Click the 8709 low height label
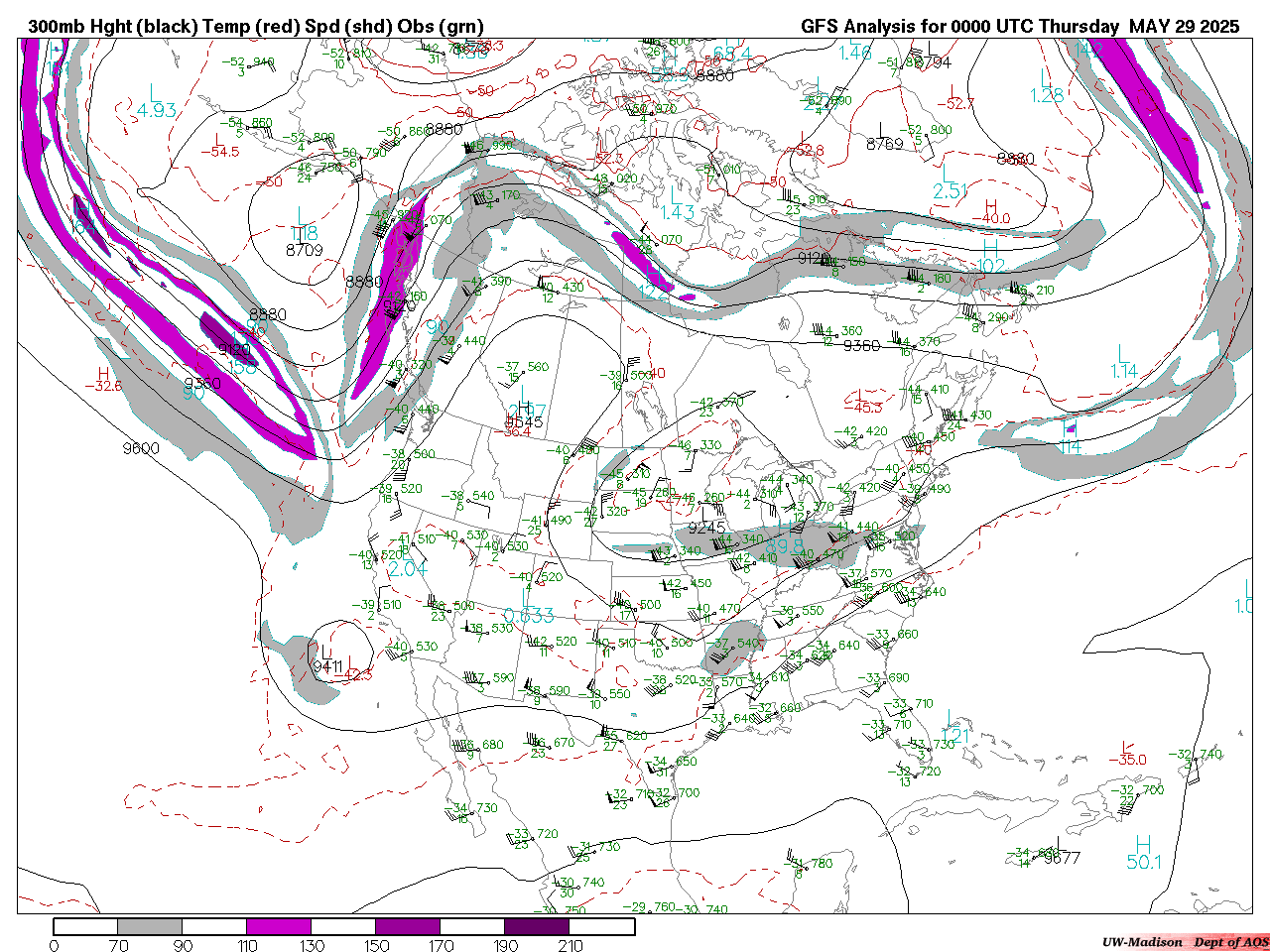1270x952 pixels. coord(304,250)
